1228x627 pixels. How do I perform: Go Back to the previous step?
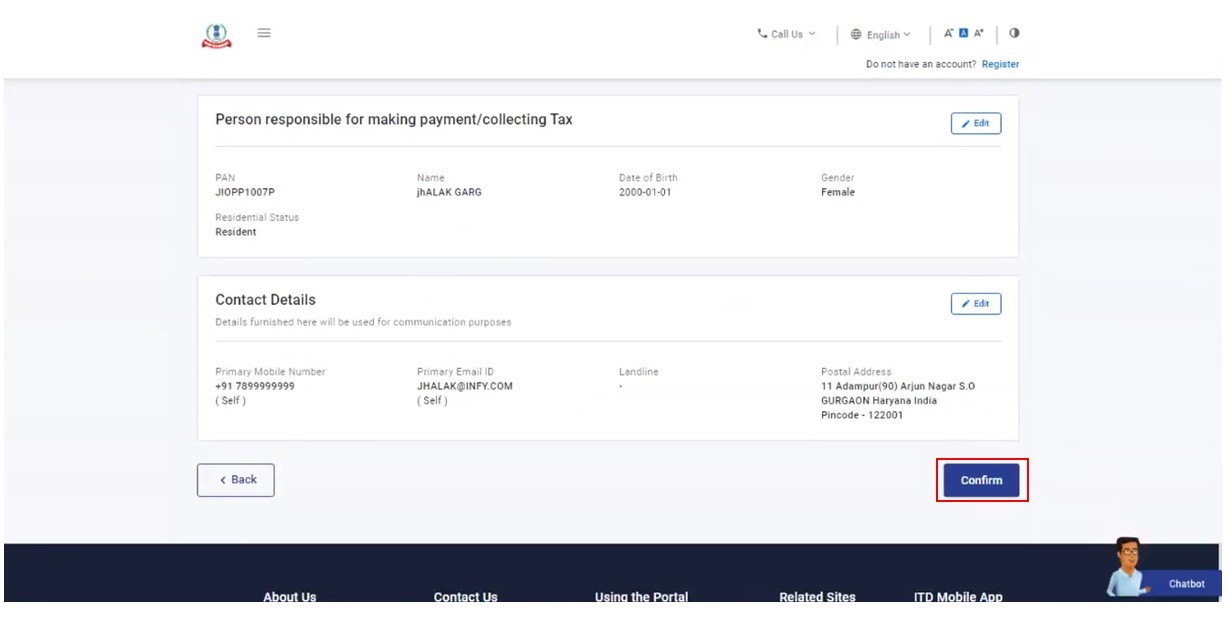236,480
